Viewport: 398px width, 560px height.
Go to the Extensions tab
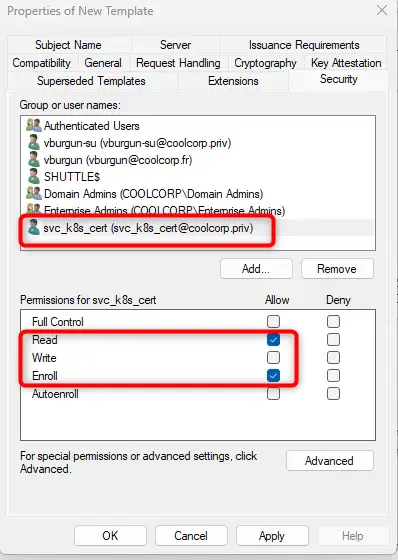[x=233, y=81]
